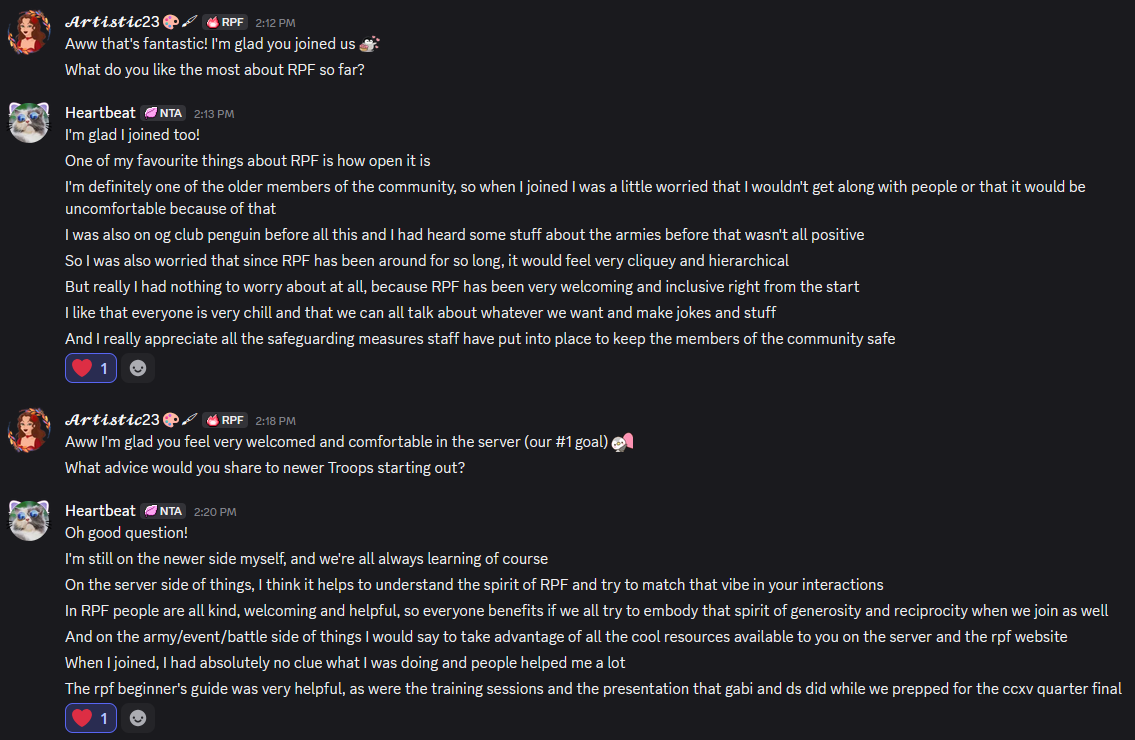Open the Heartbeat username at 2:13 PM

(x=100, y=112)
